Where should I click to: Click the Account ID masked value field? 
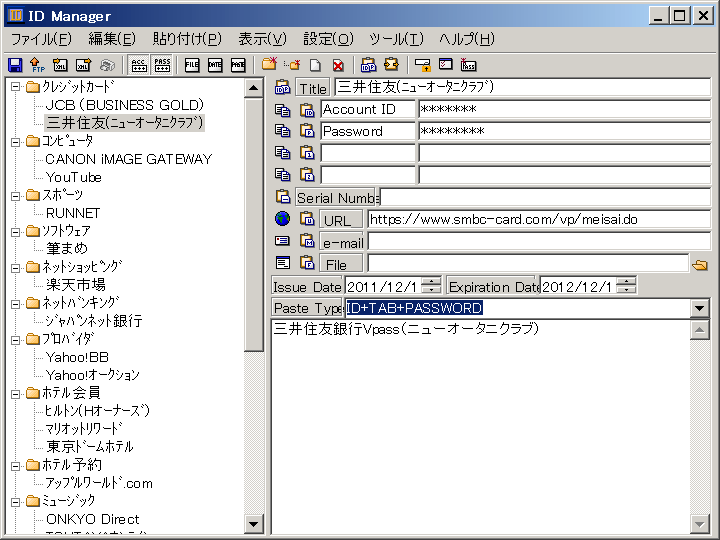[x=564, y=109]
